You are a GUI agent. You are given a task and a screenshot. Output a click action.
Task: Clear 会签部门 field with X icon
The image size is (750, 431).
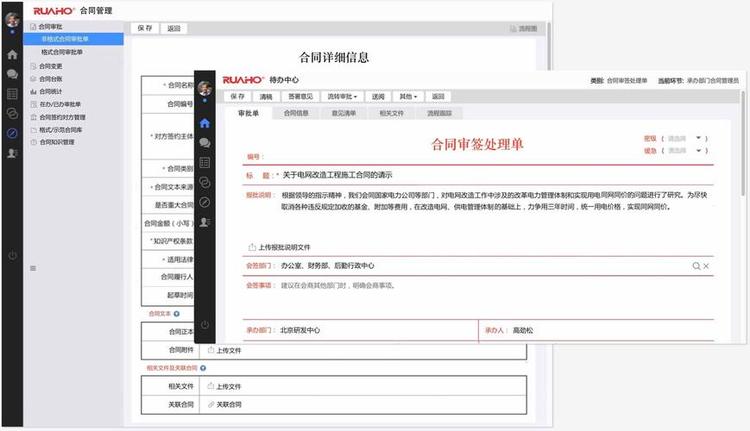[706, 266]
